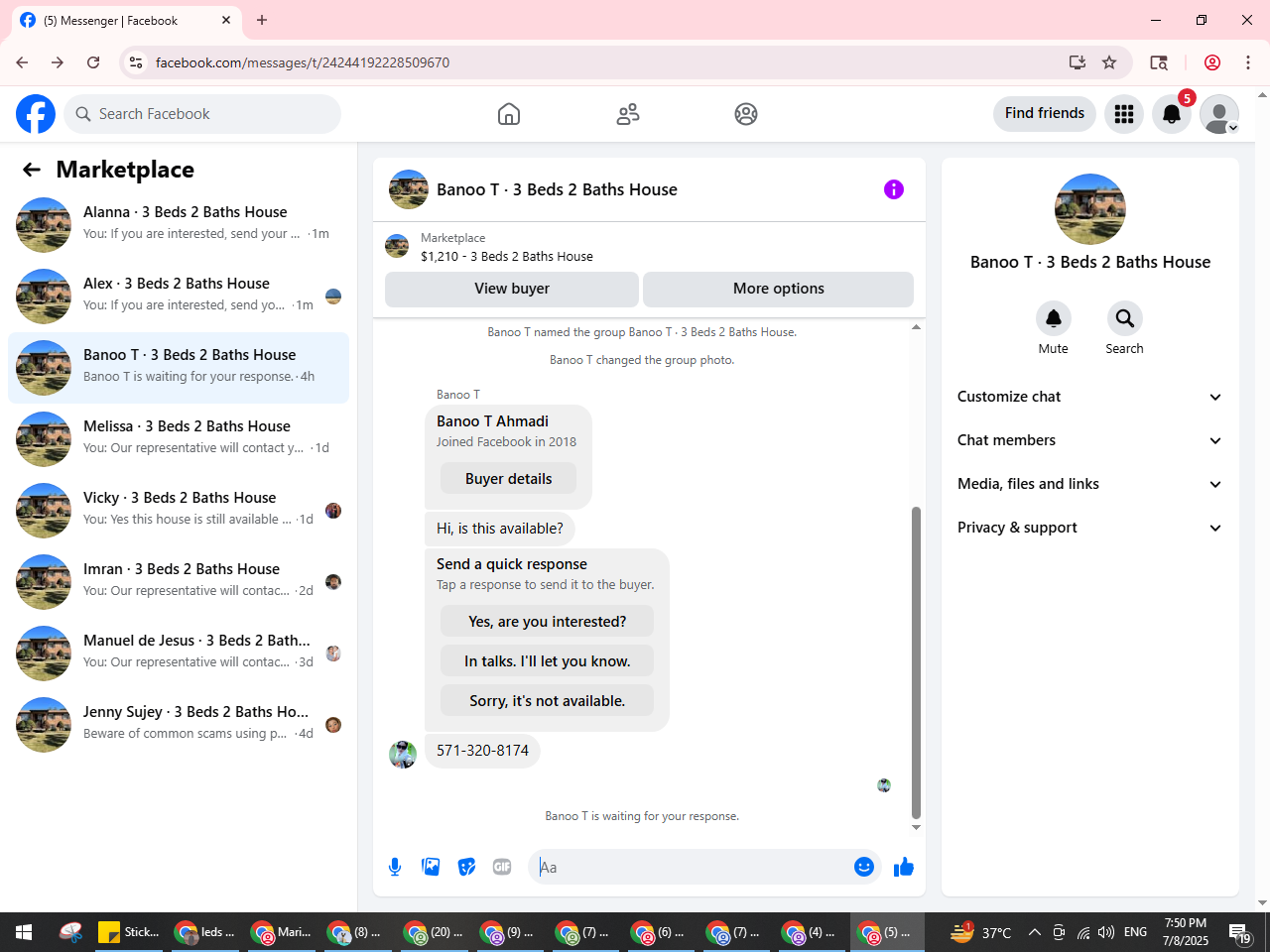Screen dimensions: 1270x952
Task: Open Buyer details button
Action: point(508,479)
